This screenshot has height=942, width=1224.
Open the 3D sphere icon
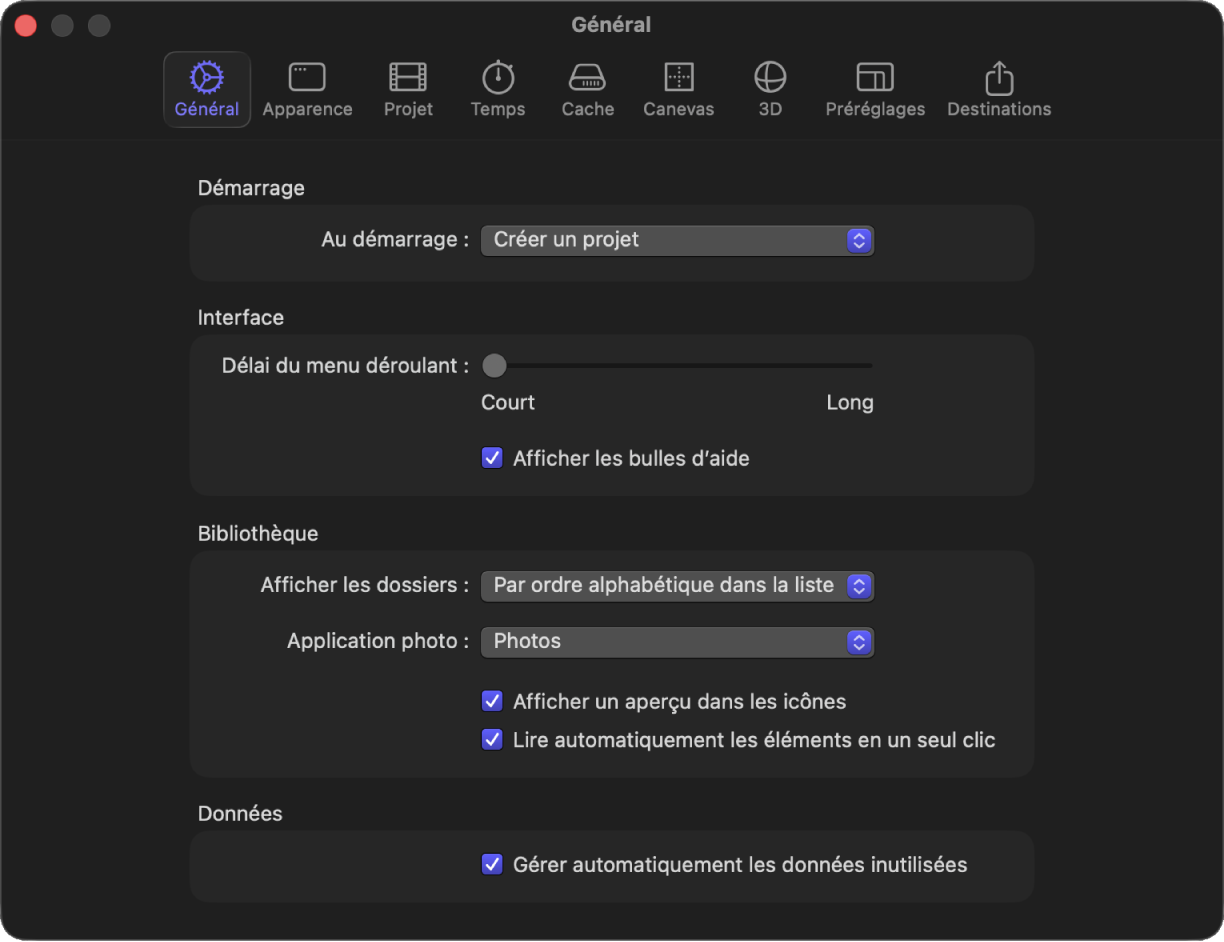click(x=770, y=77)
